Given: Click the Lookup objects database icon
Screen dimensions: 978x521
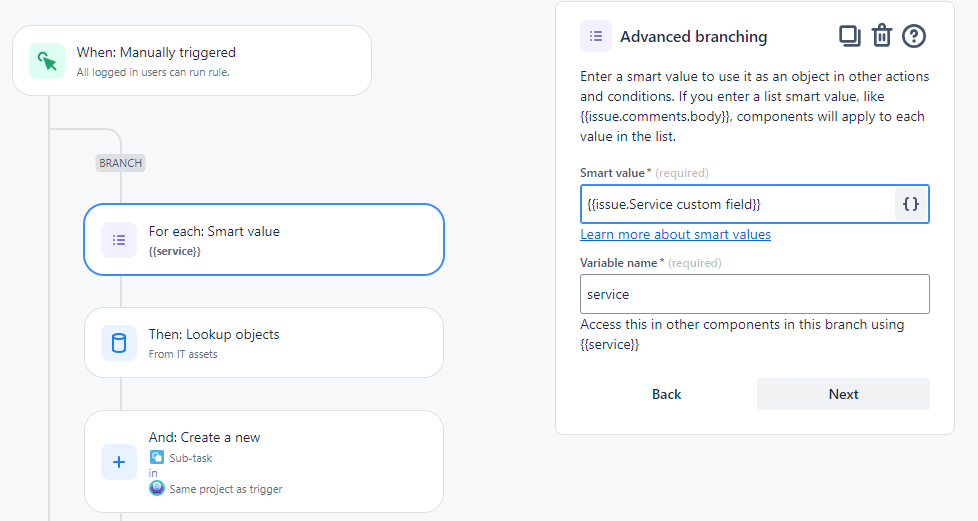Looking at the screenshot, I should coord(119,343).
